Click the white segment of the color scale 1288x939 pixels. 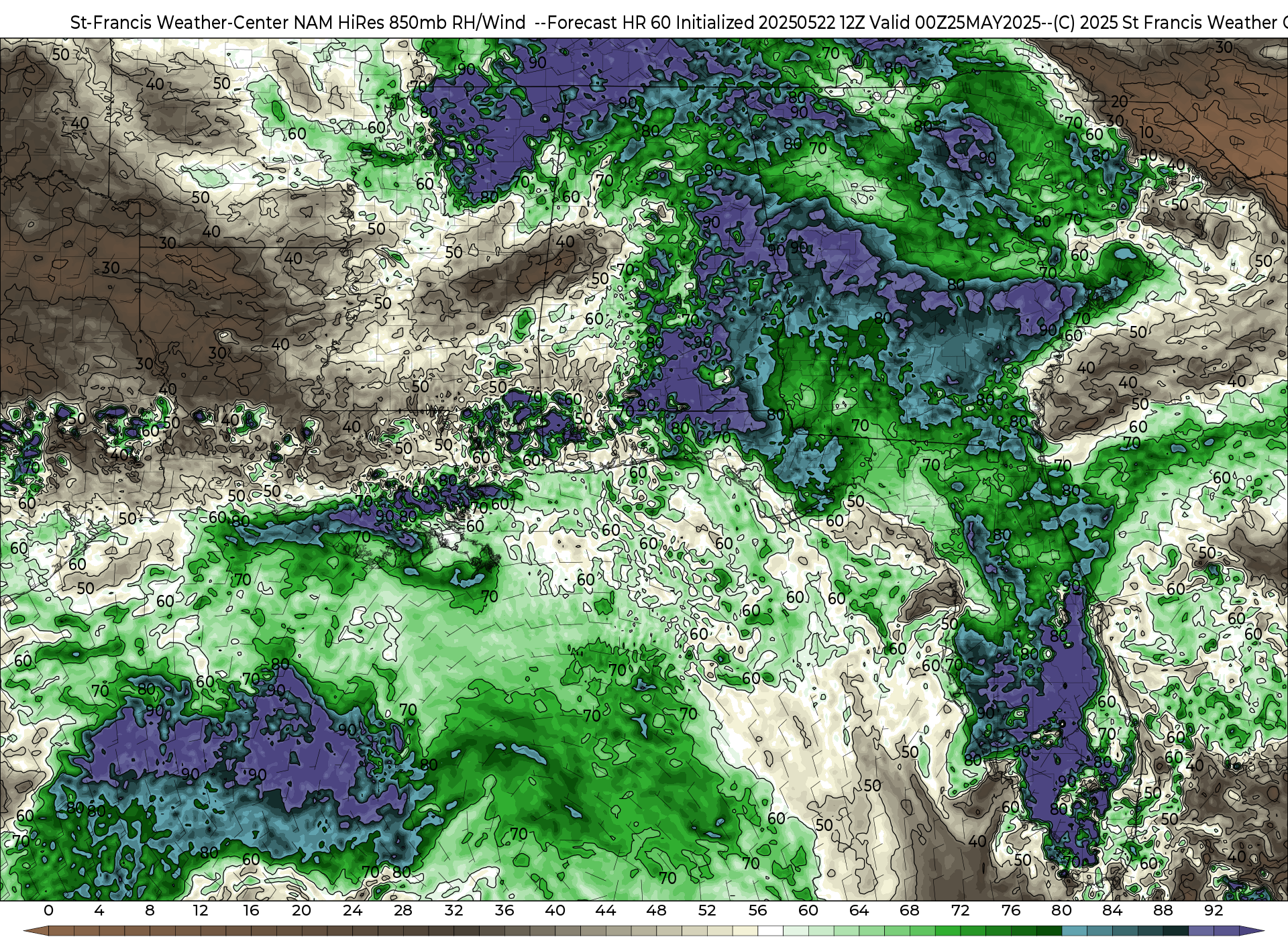coord(770,930)
